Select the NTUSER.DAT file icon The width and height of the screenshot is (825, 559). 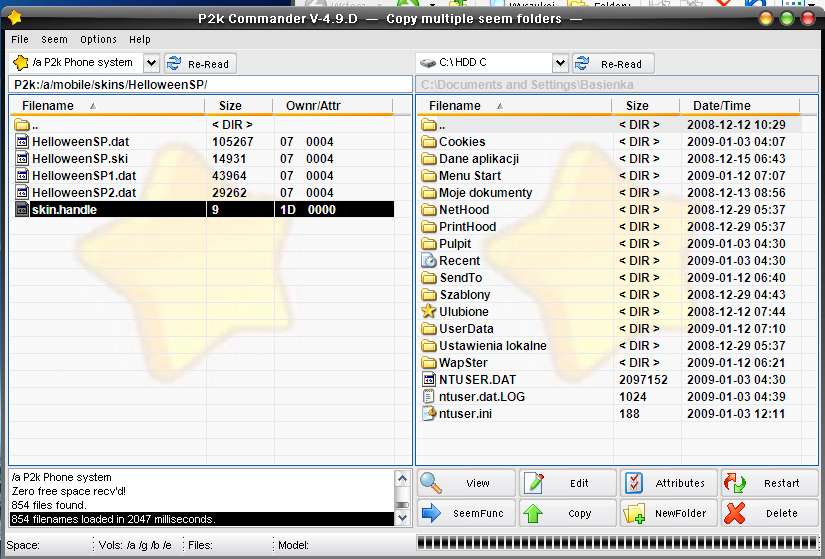coord(429,380)
